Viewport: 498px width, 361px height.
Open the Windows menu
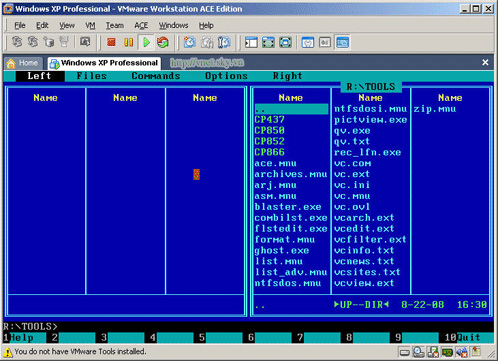click(173, 25)
